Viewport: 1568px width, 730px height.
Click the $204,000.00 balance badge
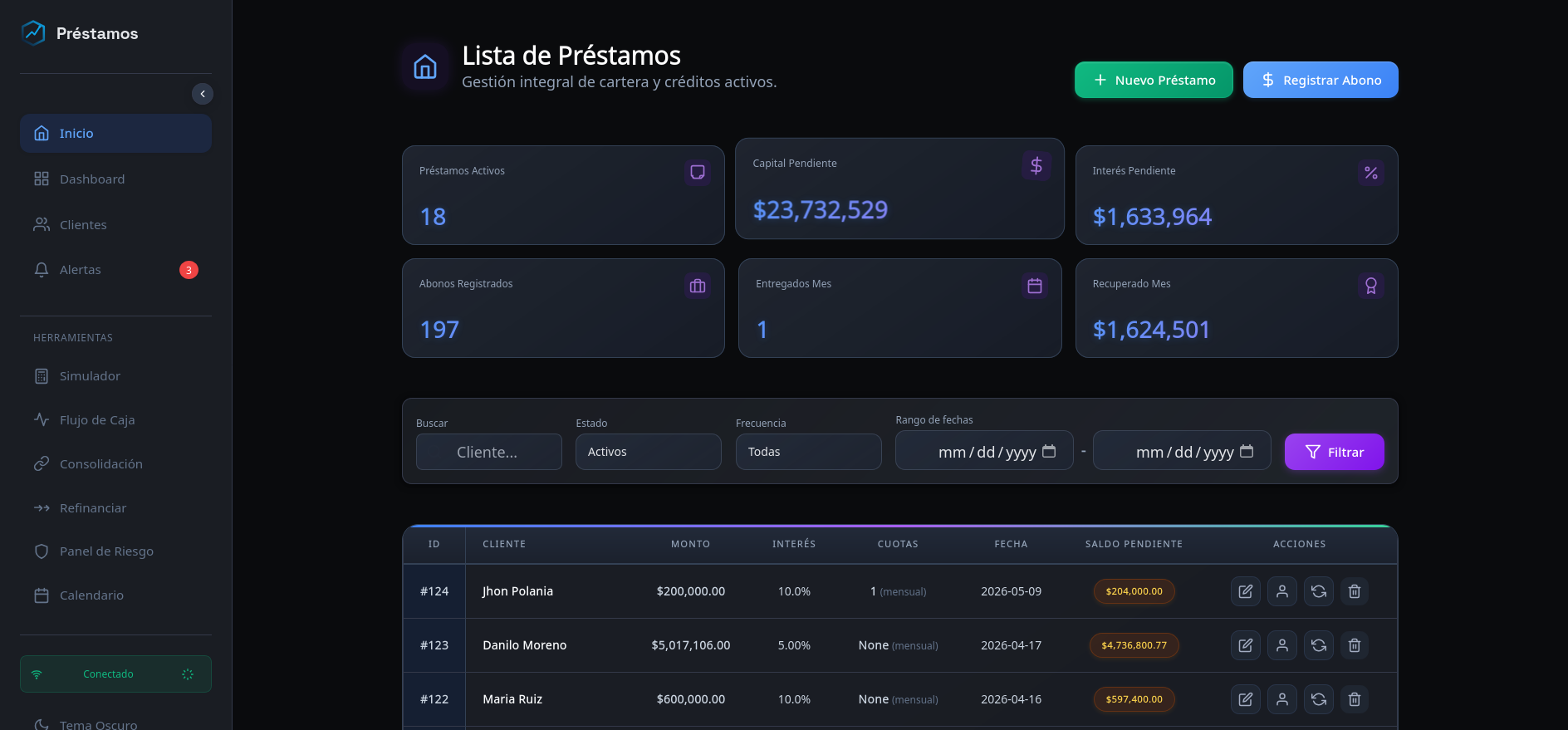1134,591
